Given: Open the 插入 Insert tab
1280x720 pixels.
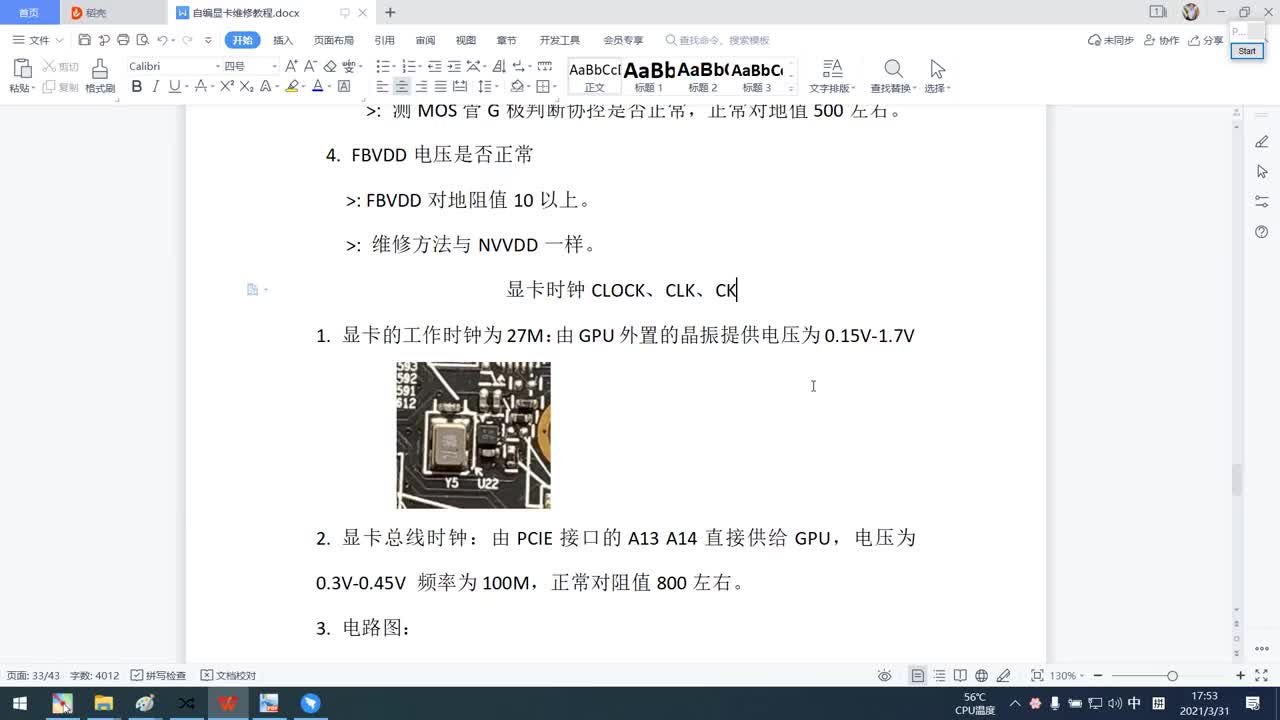Looking at the screenshot, I should point(283,40).
